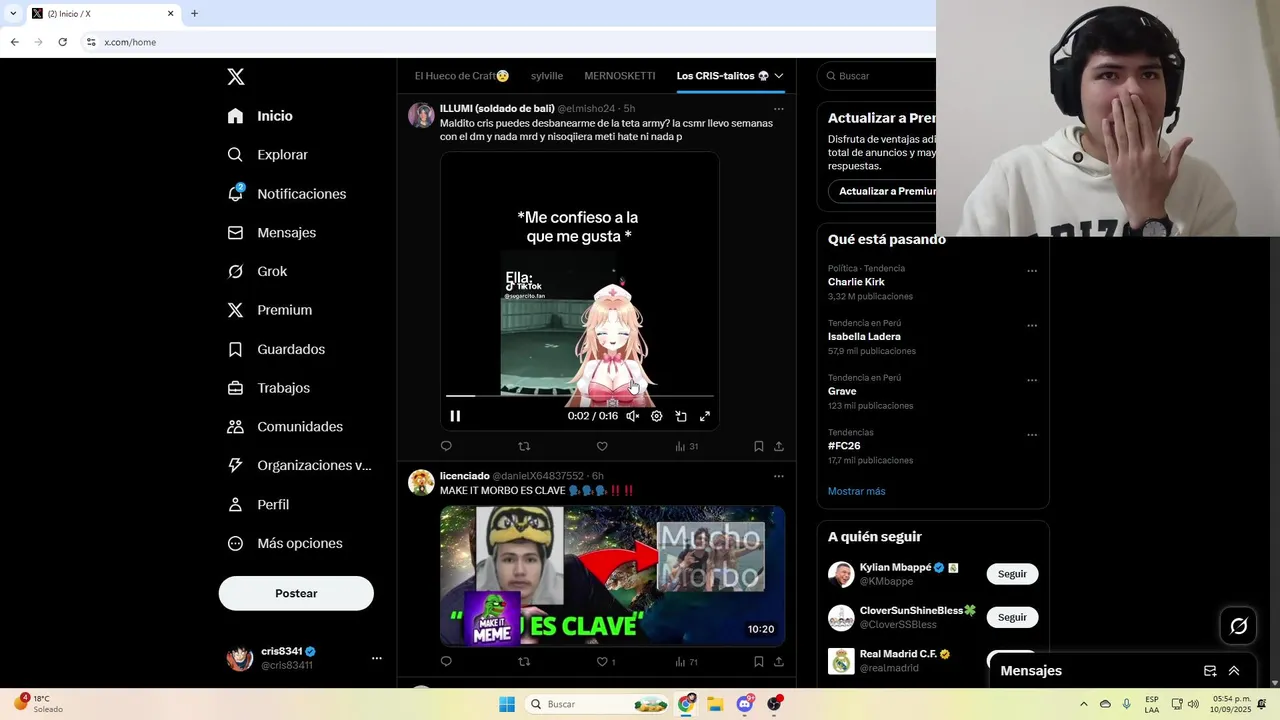This screenshot has height=720, width=1280.
Task: Share licenciado's post
Action: [779, 661]
